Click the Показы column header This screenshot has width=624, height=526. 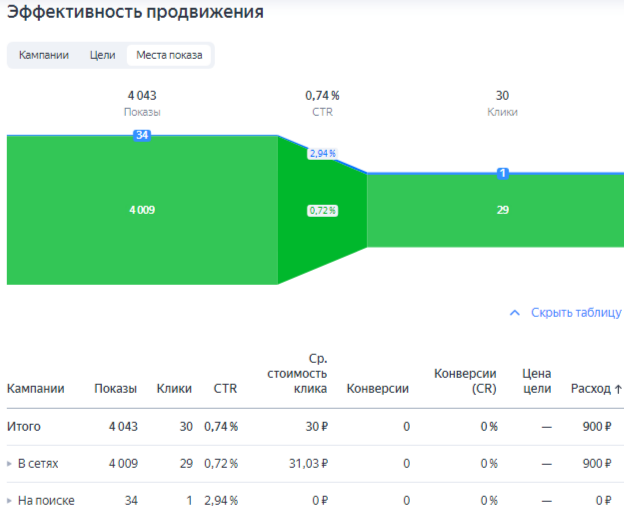tap(115, 388)
